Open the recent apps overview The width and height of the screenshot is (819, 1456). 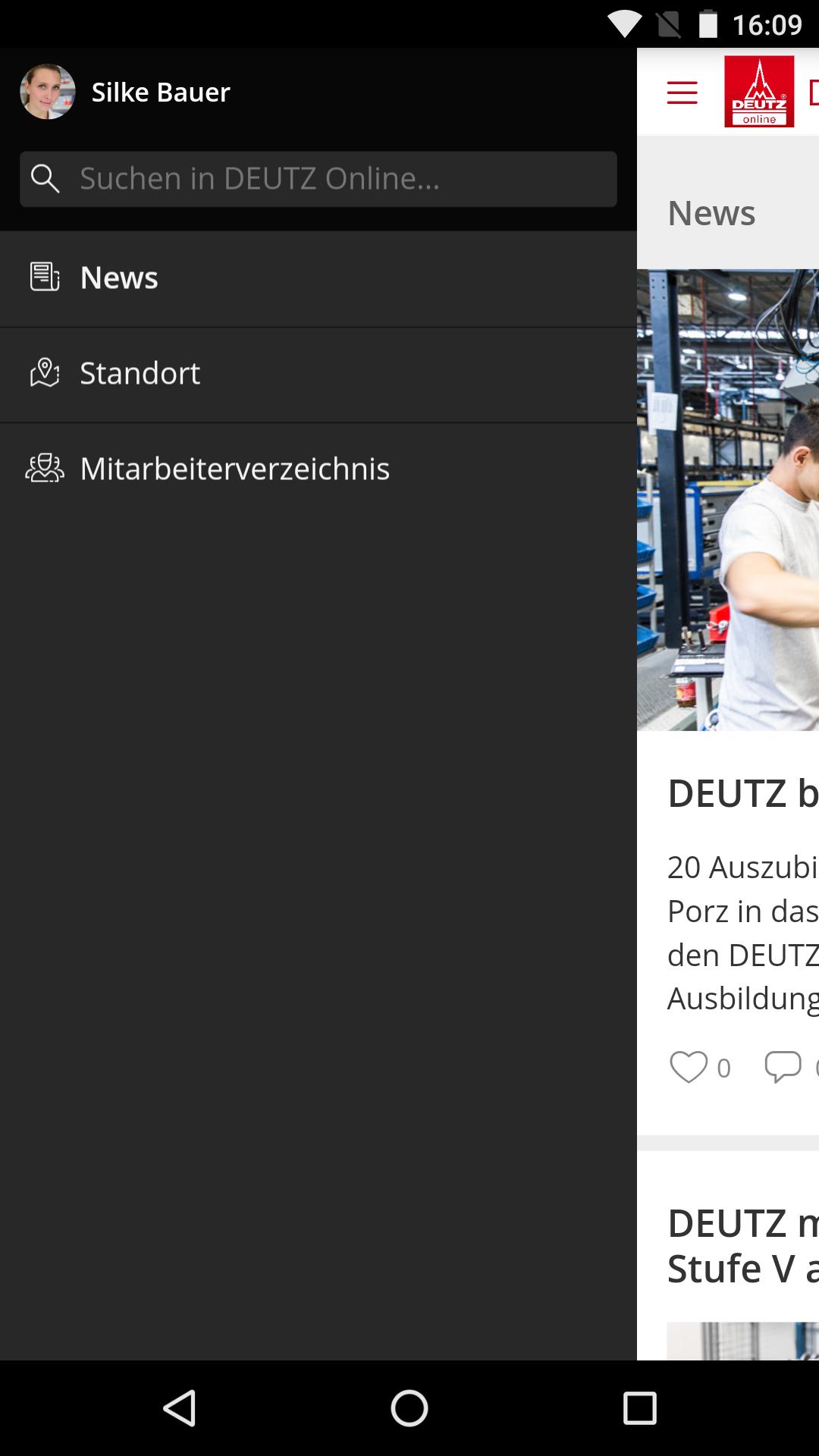click(639, 1408)
